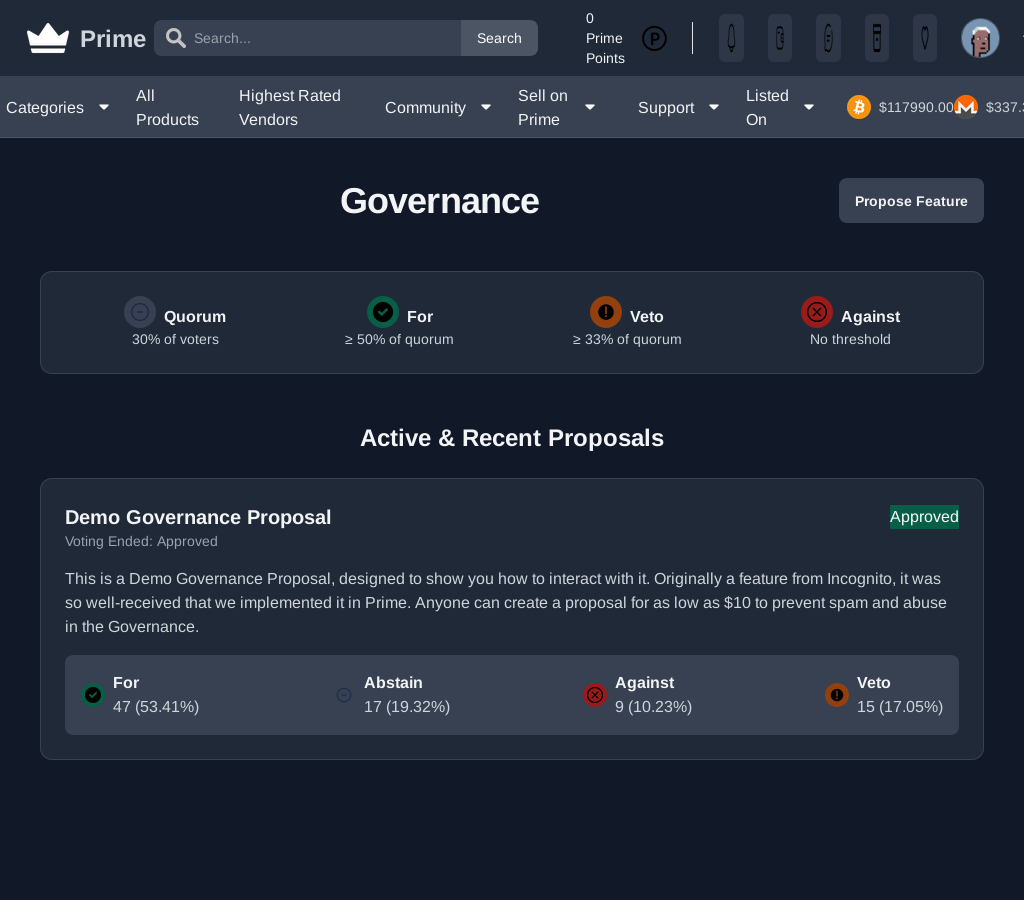
Task: Open the Support dropdown menu
Action: [x=679, y=107]
